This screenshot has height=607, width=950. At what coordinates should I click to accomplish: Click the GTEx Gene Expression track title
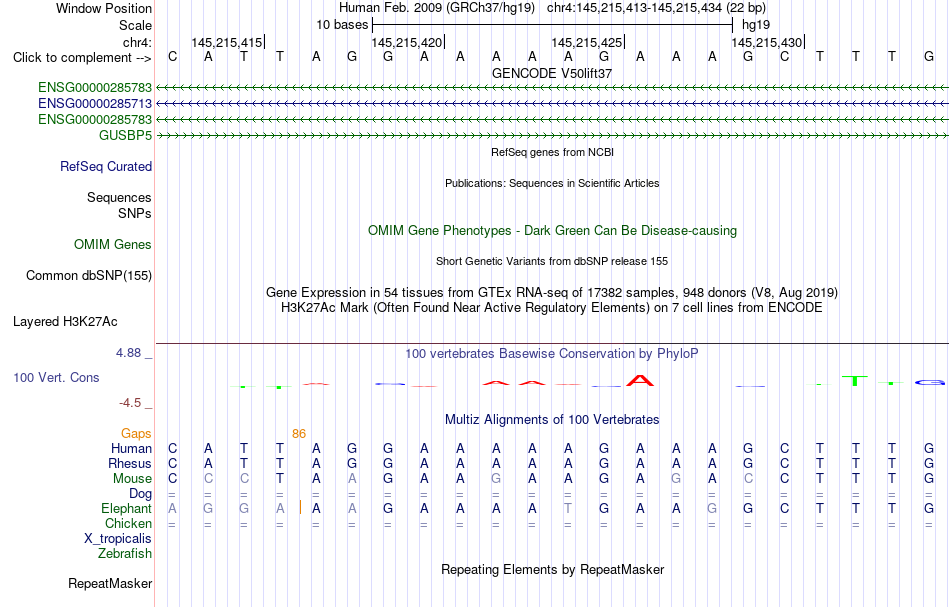click(552, 293)
